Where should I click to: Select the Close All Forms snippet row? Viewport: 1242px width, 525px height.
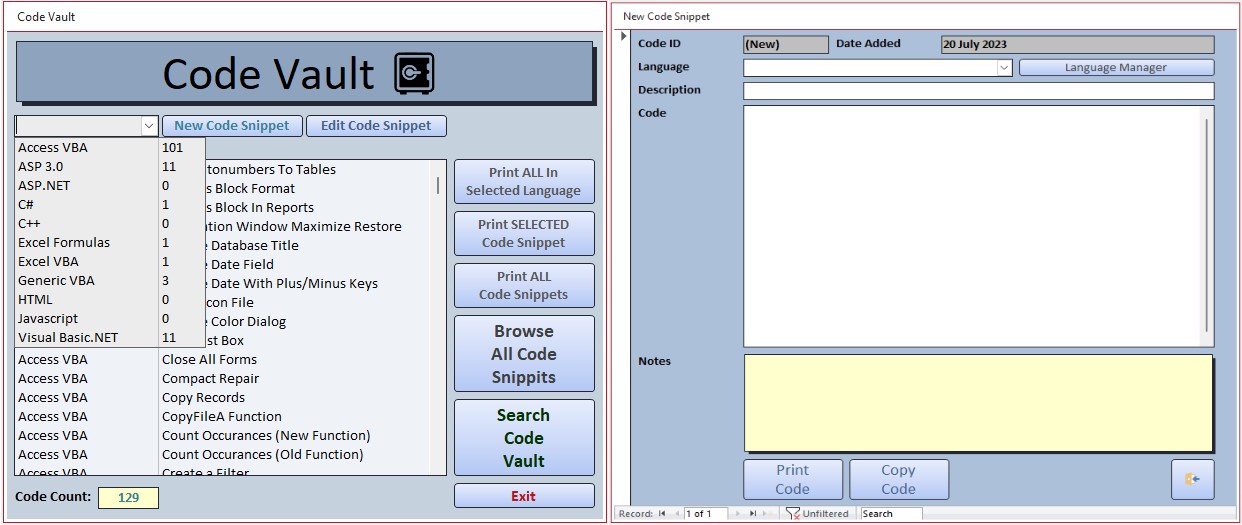[x=230, y=359]
